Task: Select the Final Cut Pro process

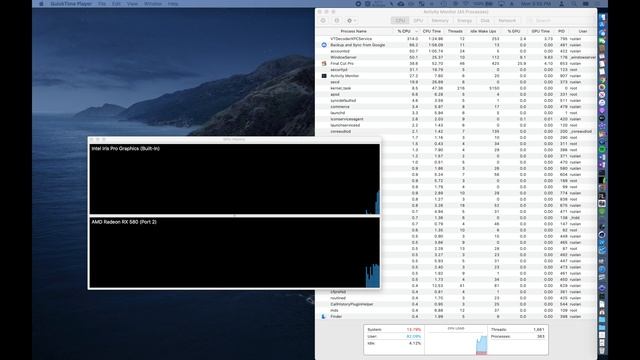Action: point(456,63)
